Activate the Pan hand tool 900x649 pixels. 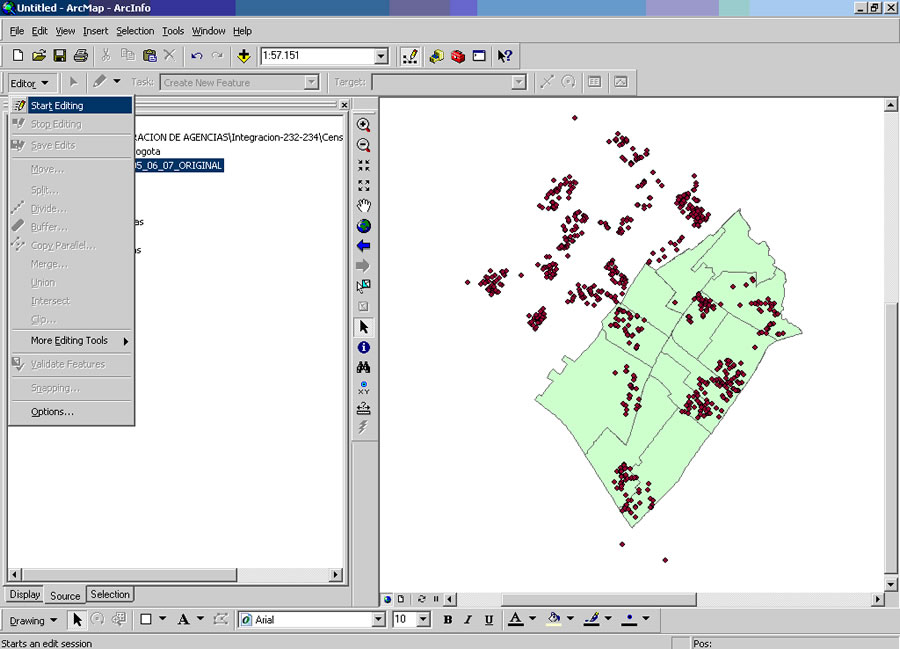point(363,206)
